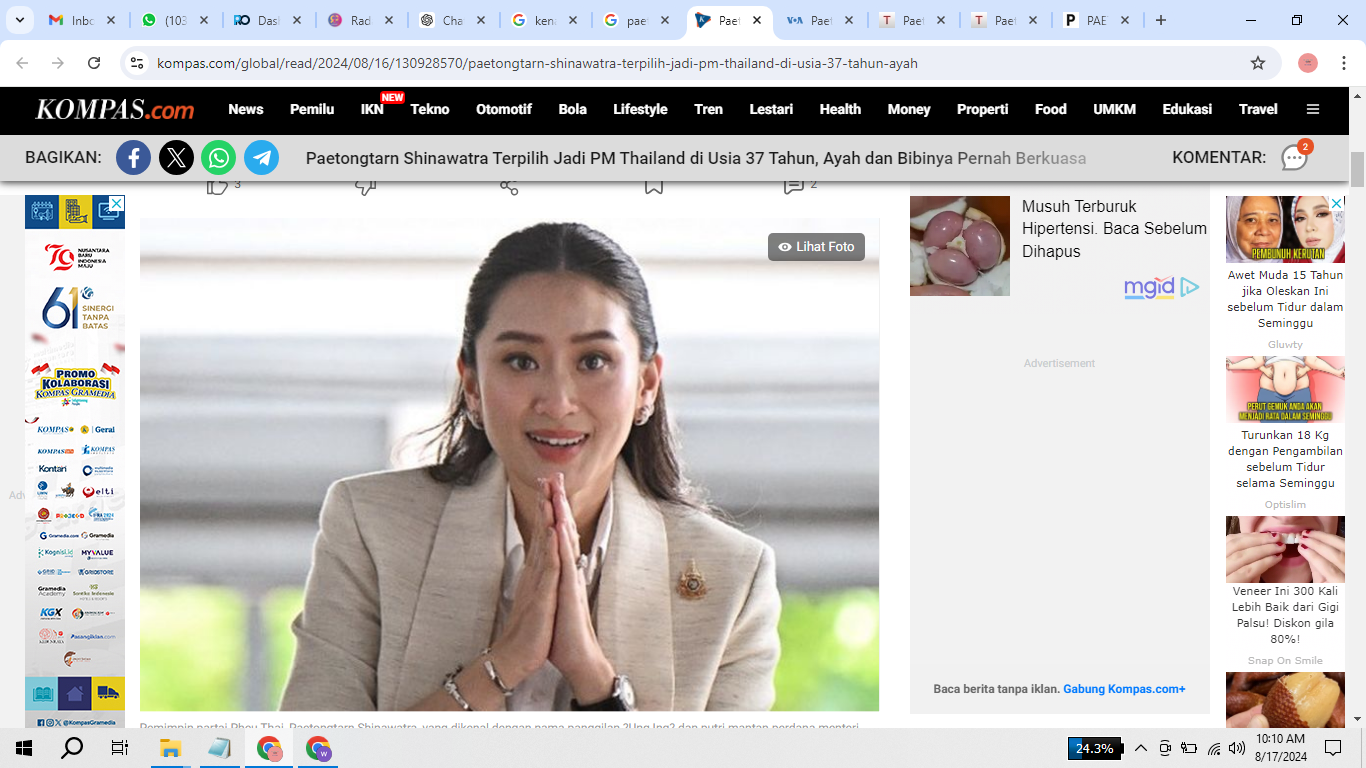Open Windows taskbar search
Screen dimensions: 1366x768
click(x=72, y=748)
